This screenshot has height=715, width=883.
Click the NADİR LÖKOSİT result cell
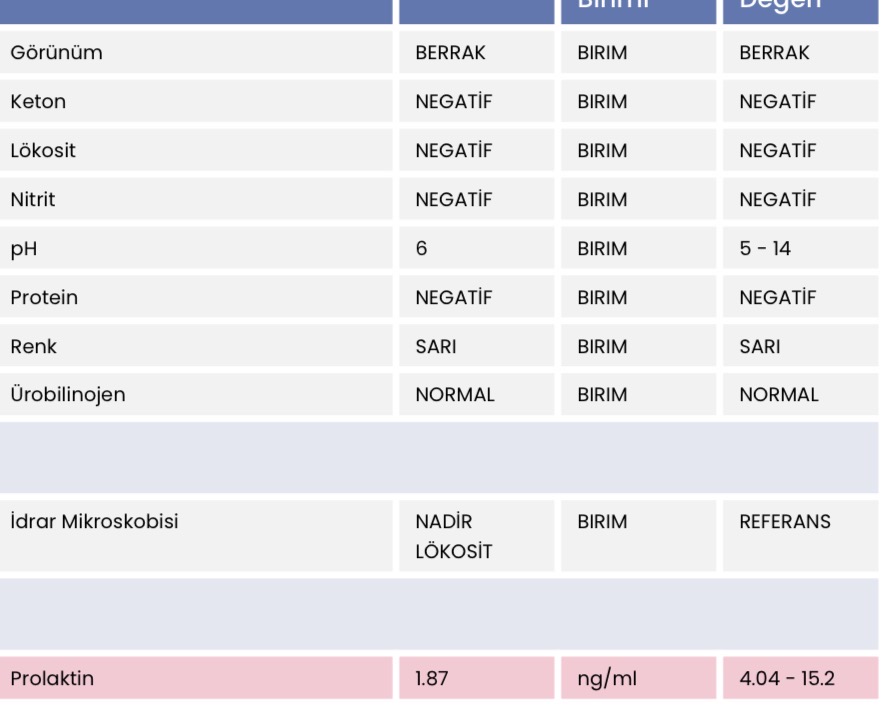(x=476, y=536)
